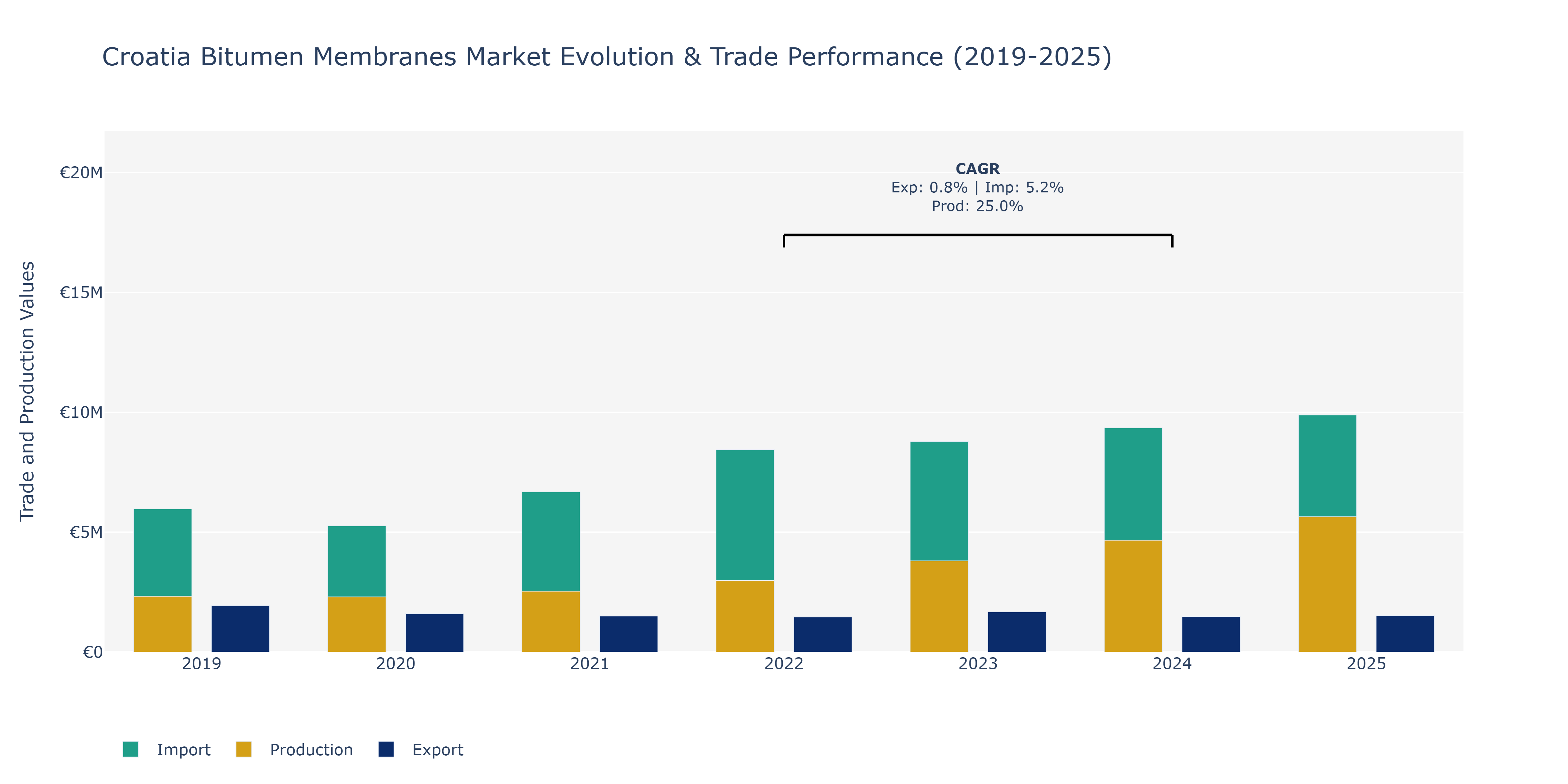1568x784 pixels.
Task: Select the 2023 Production bar segment
Action: coord(939,606)
